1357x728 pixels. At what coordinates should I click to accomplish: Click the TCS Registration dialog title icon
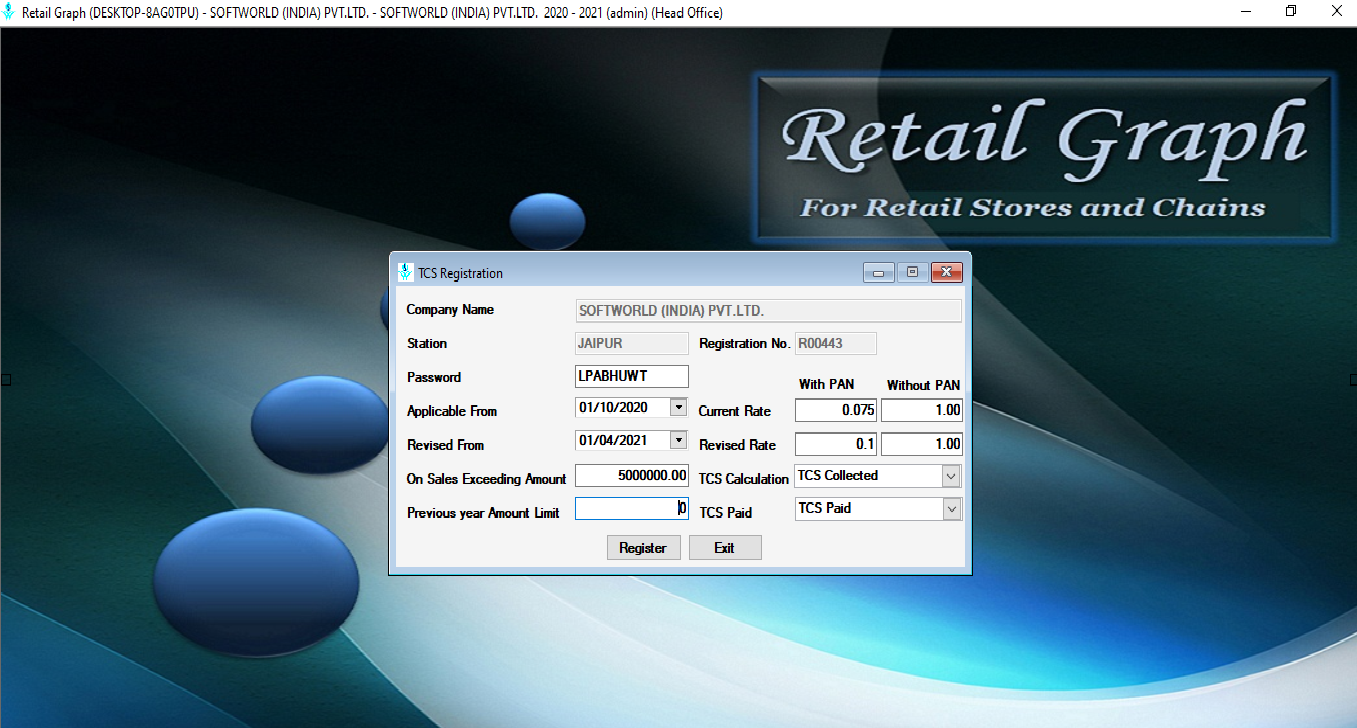click(405, 272)
